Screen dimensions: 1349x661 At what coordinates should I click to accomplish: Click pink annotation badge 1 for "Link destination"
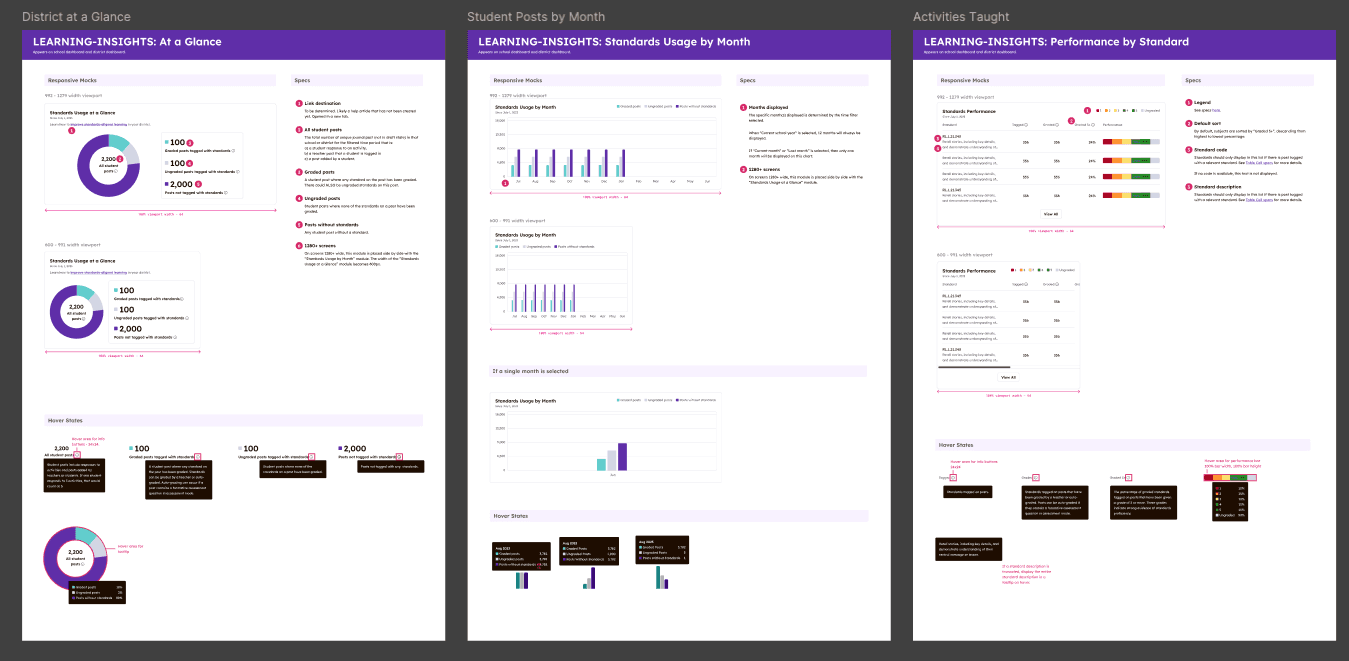297,101
